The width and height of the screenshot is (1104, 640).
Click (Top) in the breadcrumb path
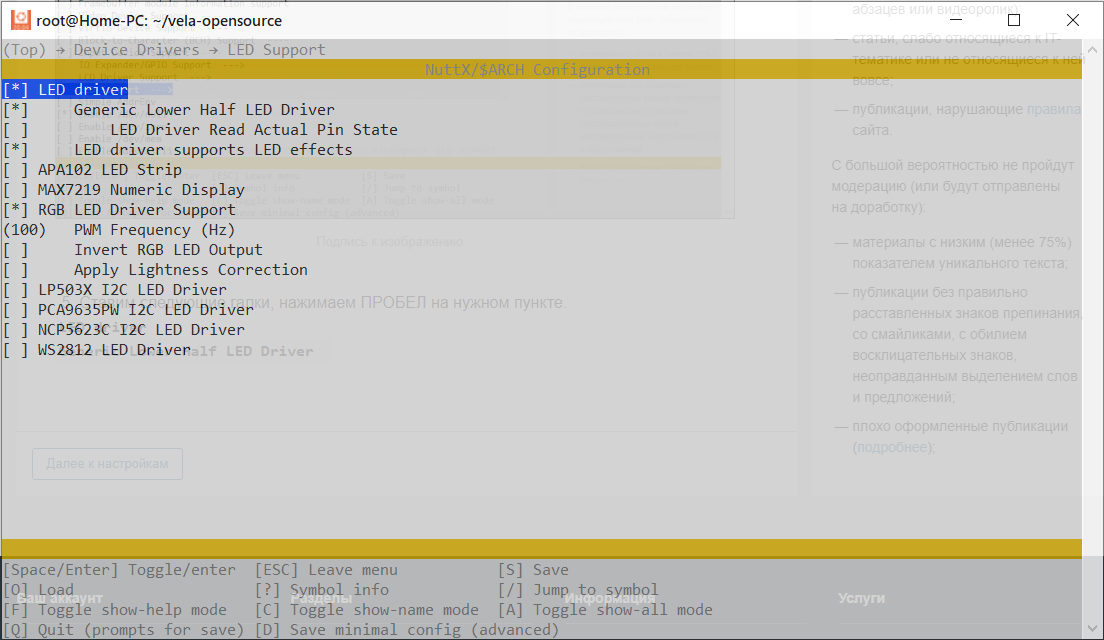tap(24, 50)
